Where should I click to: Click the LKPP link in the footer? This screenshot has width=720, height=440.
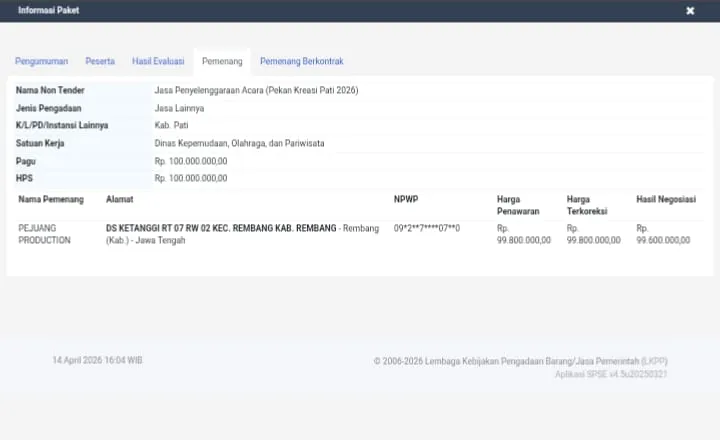pos(654,360)
